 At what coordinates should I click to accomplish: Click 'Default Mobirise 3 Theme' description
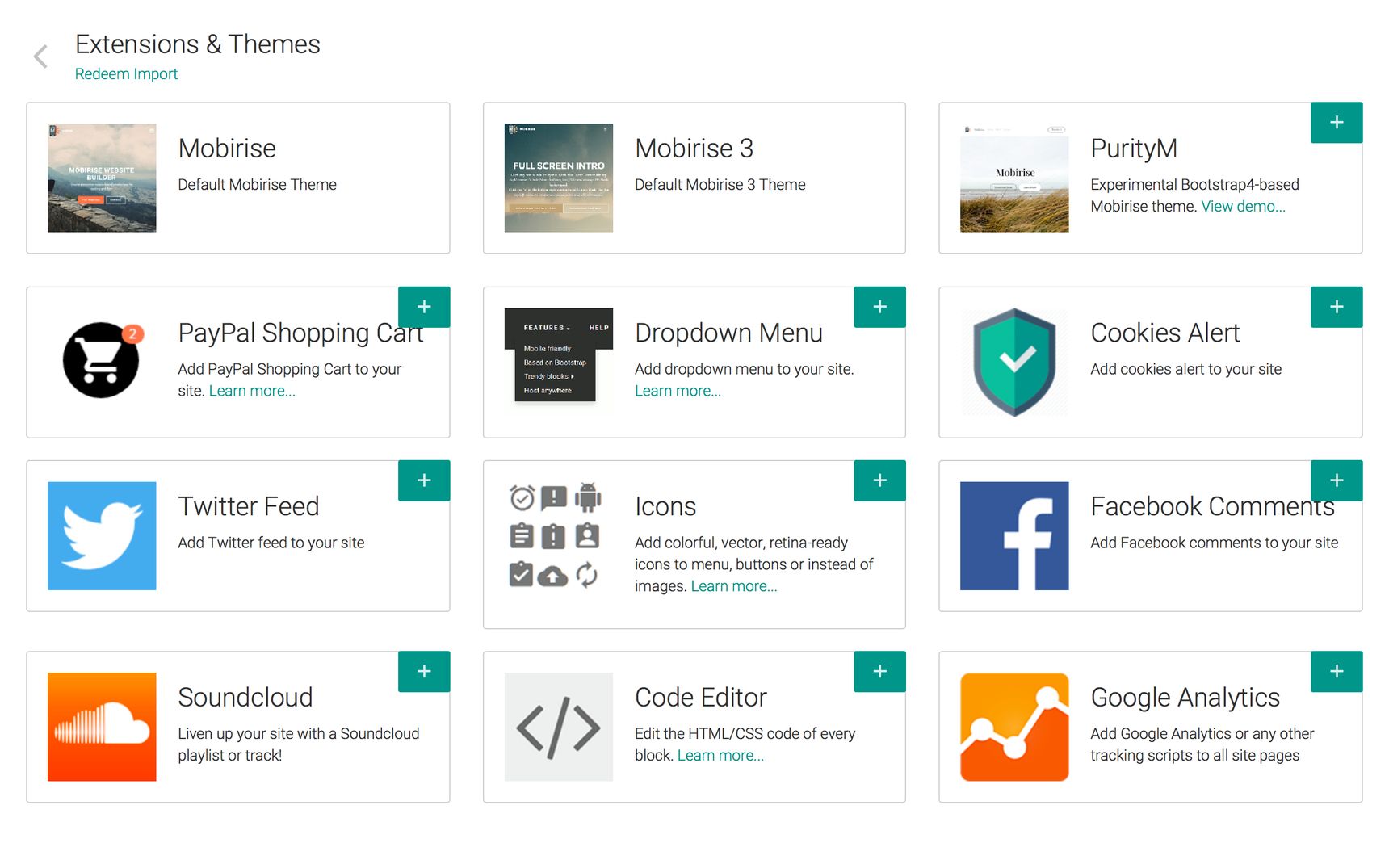click(x=720, y=184)
